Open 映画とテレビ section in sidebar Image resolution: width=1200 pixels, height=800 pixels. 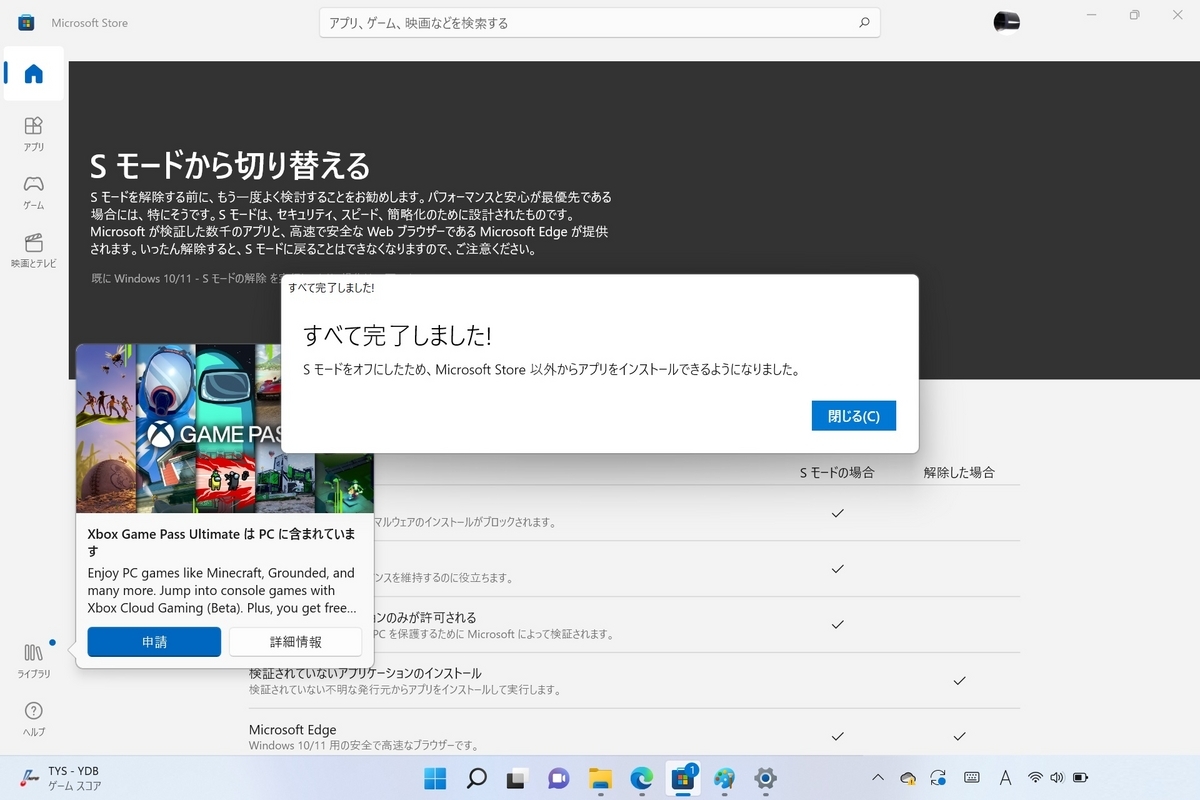pyautogui.click(x=34, y=249)
